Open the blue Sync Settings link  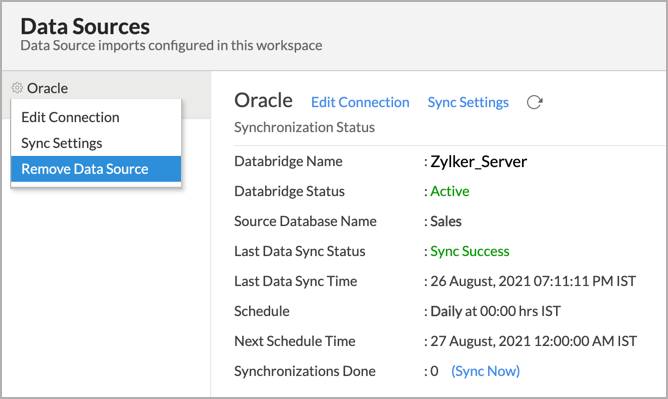[x=468, y=102]
